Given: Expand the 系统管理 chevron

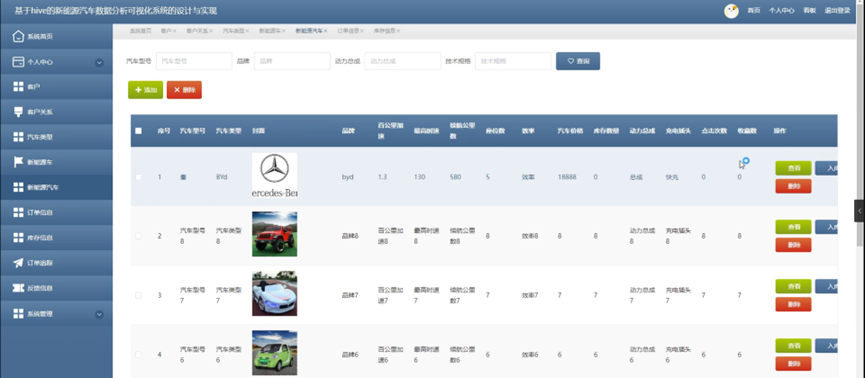Looking at the screenshot, I should click(99, 314).
